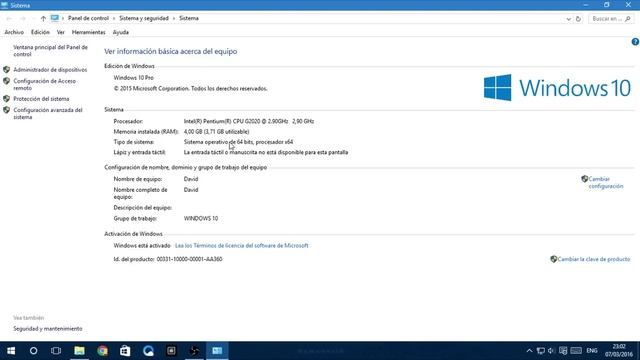Open Protección del sistema

[41, 99]
